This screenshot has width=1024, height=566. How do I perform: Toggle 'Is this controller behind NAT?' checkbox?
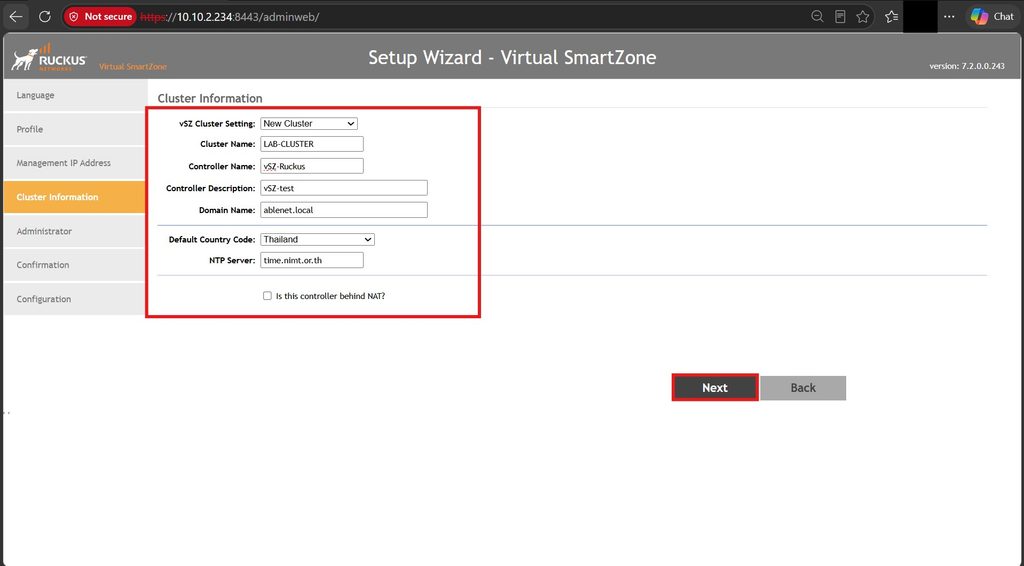click(267, 296)
